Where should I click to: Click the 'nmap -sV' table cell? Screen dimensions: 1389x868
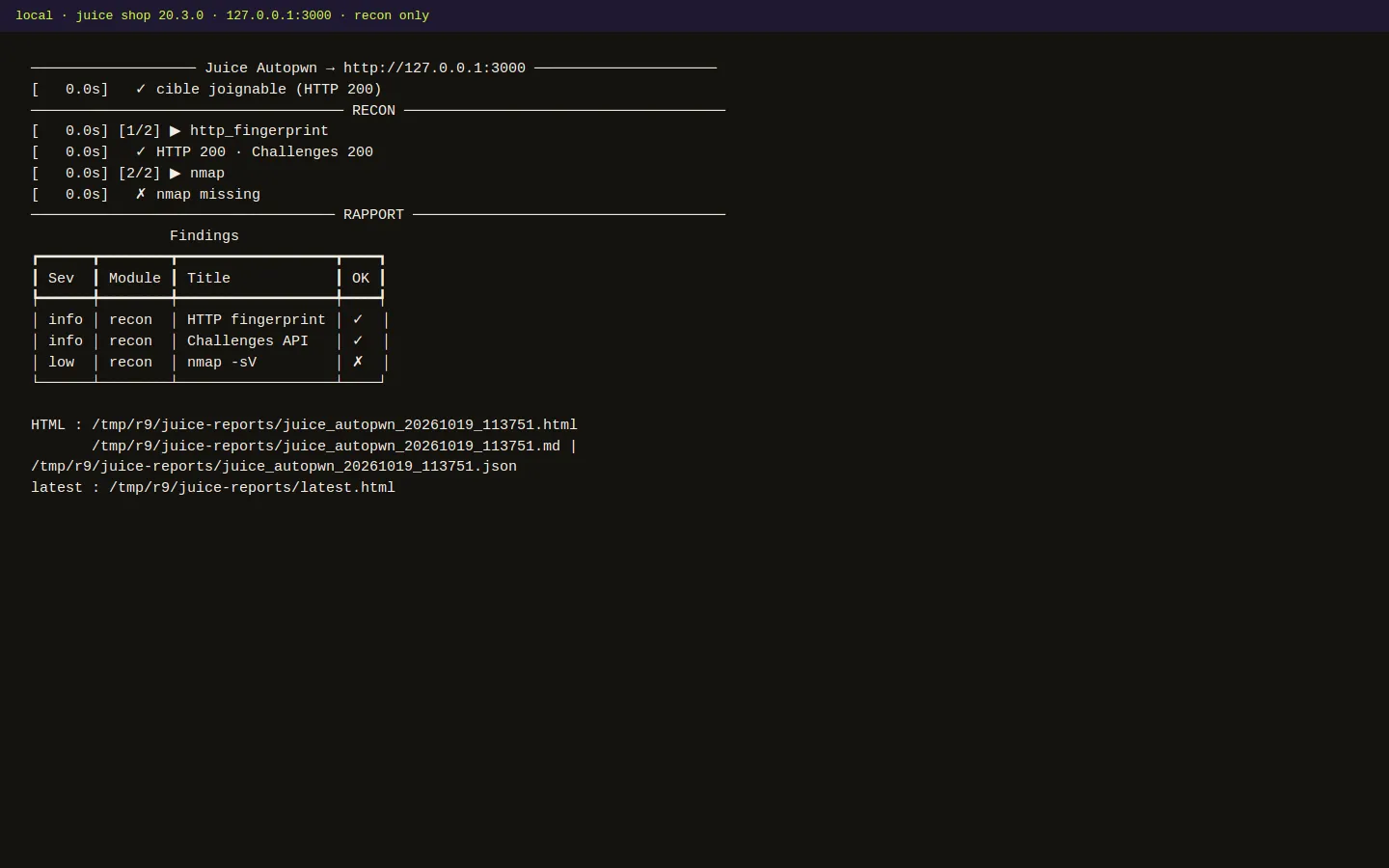pos(222,363)
